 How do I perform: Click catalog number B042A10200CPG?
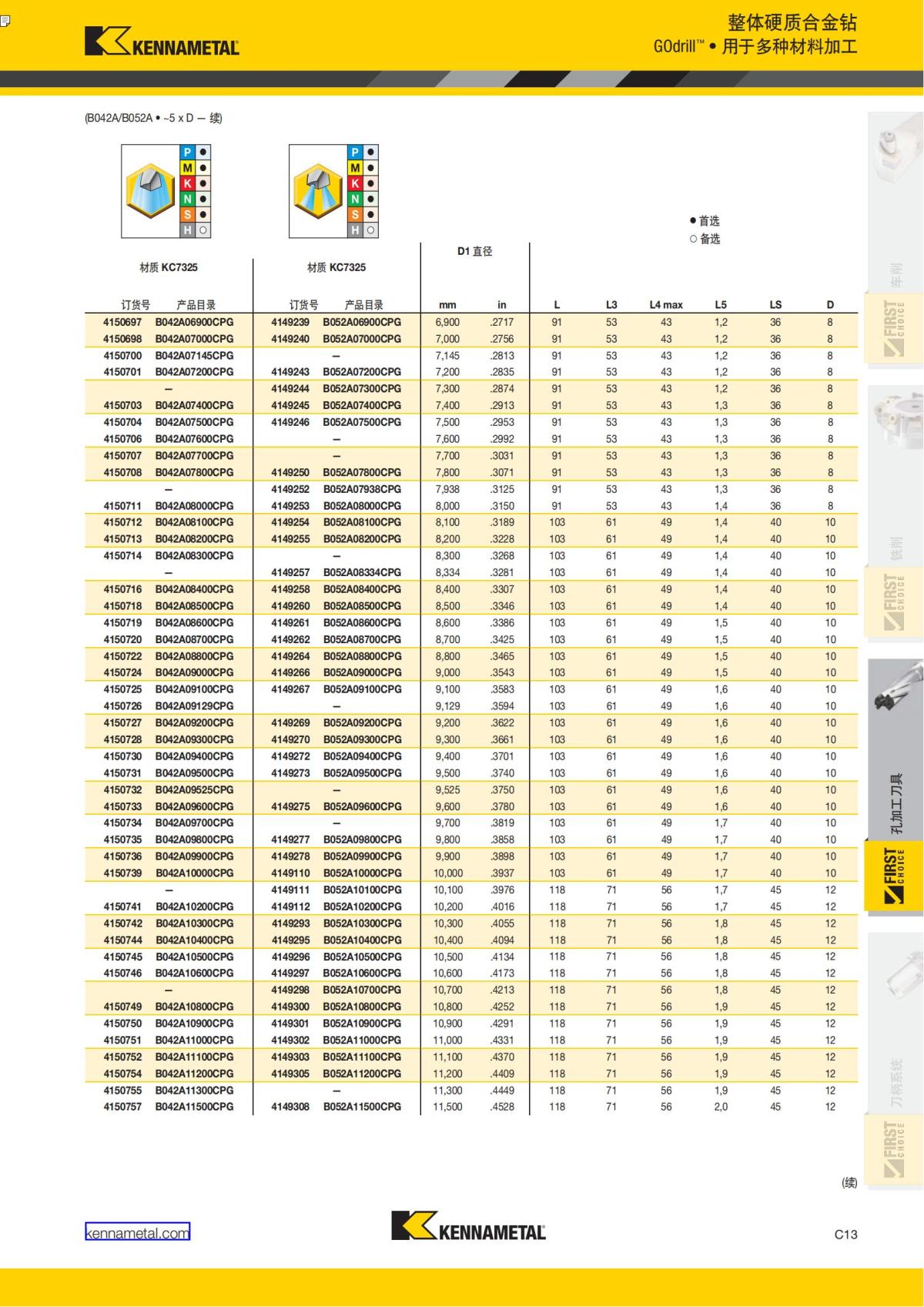coord(194,907)
